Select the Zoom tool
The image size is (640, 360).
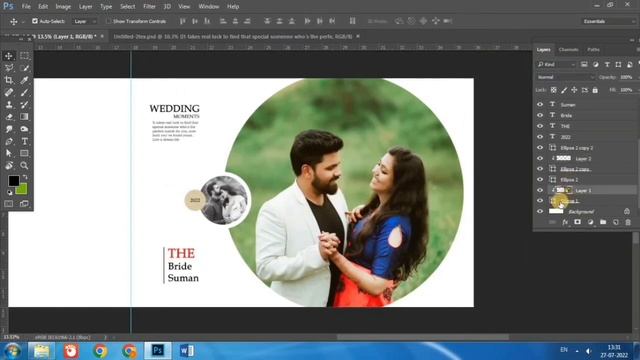(24, 166)
